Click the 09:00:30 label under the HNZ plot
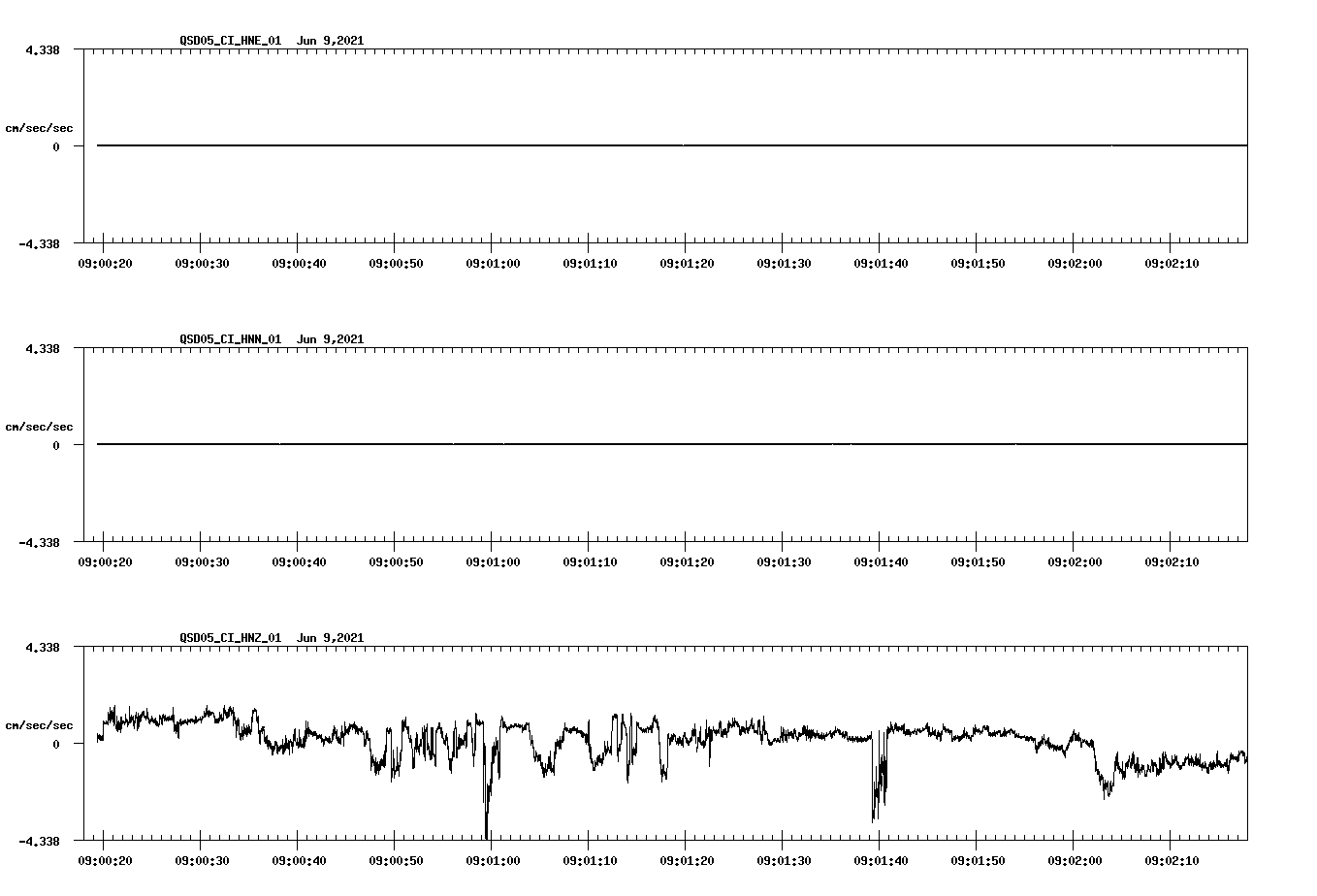The height and width of the screenshot is (896, 1317). pyautogui.click(x=202, y=861)
